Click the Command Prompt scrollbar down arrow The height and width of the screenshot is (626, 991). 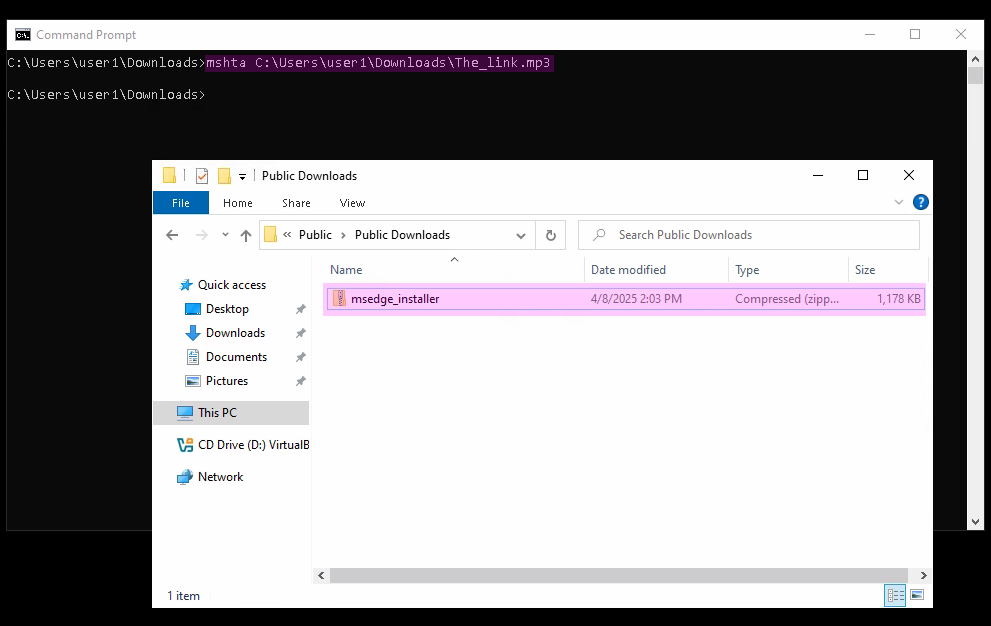(975, 522)
